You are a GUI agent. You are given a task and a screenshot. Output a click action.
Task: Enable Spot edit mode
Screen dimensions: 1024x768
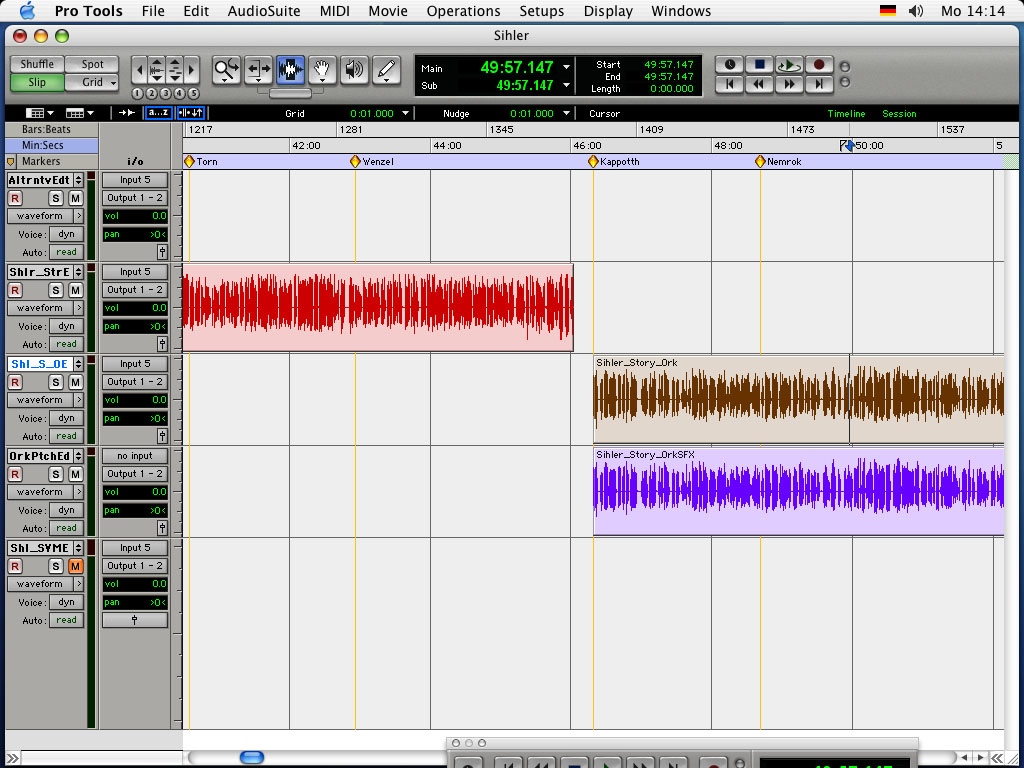coord(92,64)
